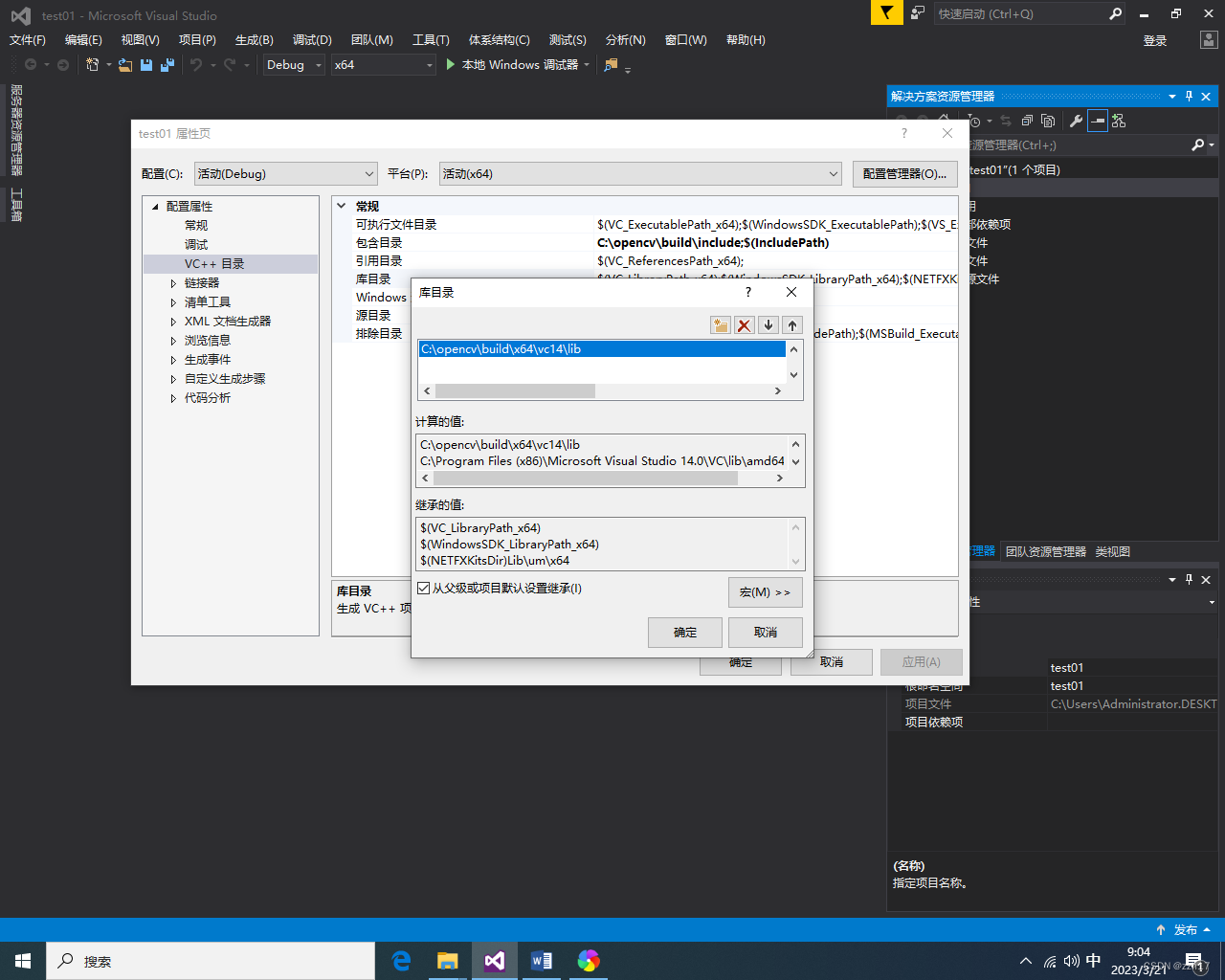
Task: Click the Undo icon in the toolbar
Action: [196, 64]
